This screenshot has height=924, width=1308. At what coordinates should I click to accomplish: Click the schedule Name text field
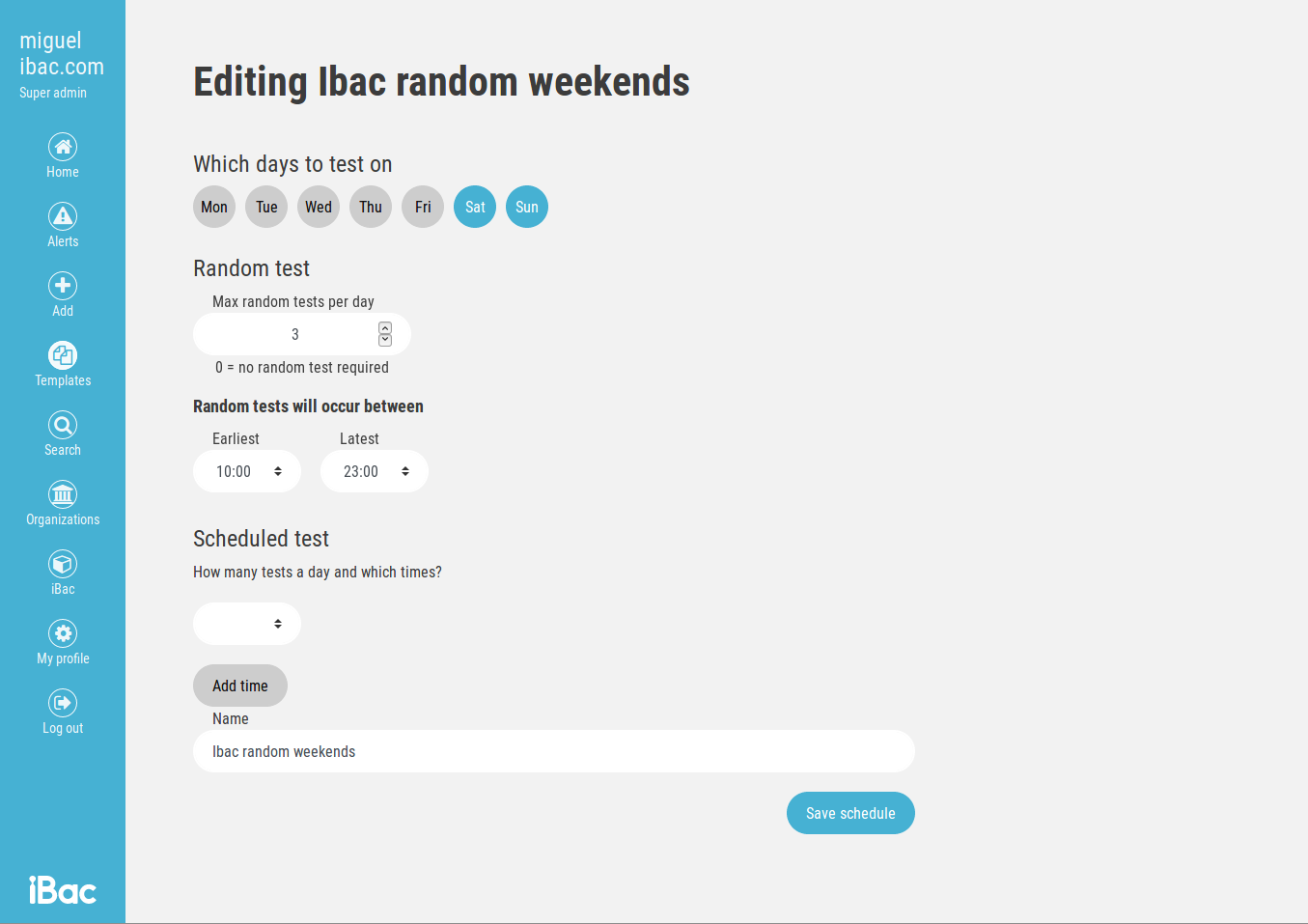554,751
